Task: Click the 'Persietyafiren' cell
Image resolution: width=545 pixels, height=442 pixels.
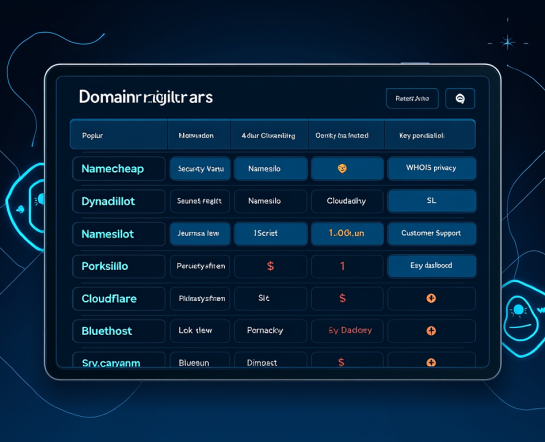Action: coord(200,266)
